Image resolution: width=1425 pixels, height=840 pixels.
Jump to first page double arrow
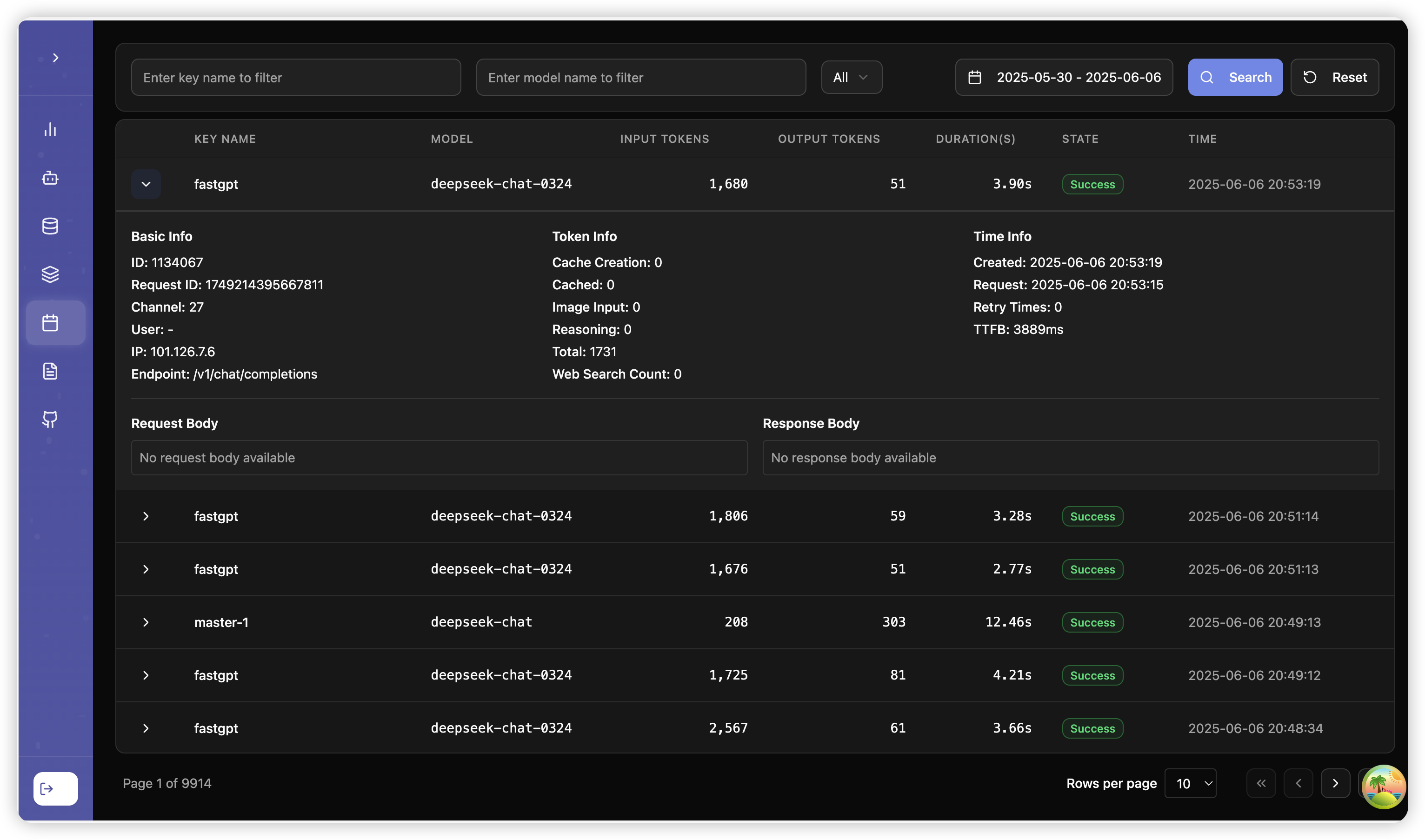pyautogui.click(x=1261, y=783)
